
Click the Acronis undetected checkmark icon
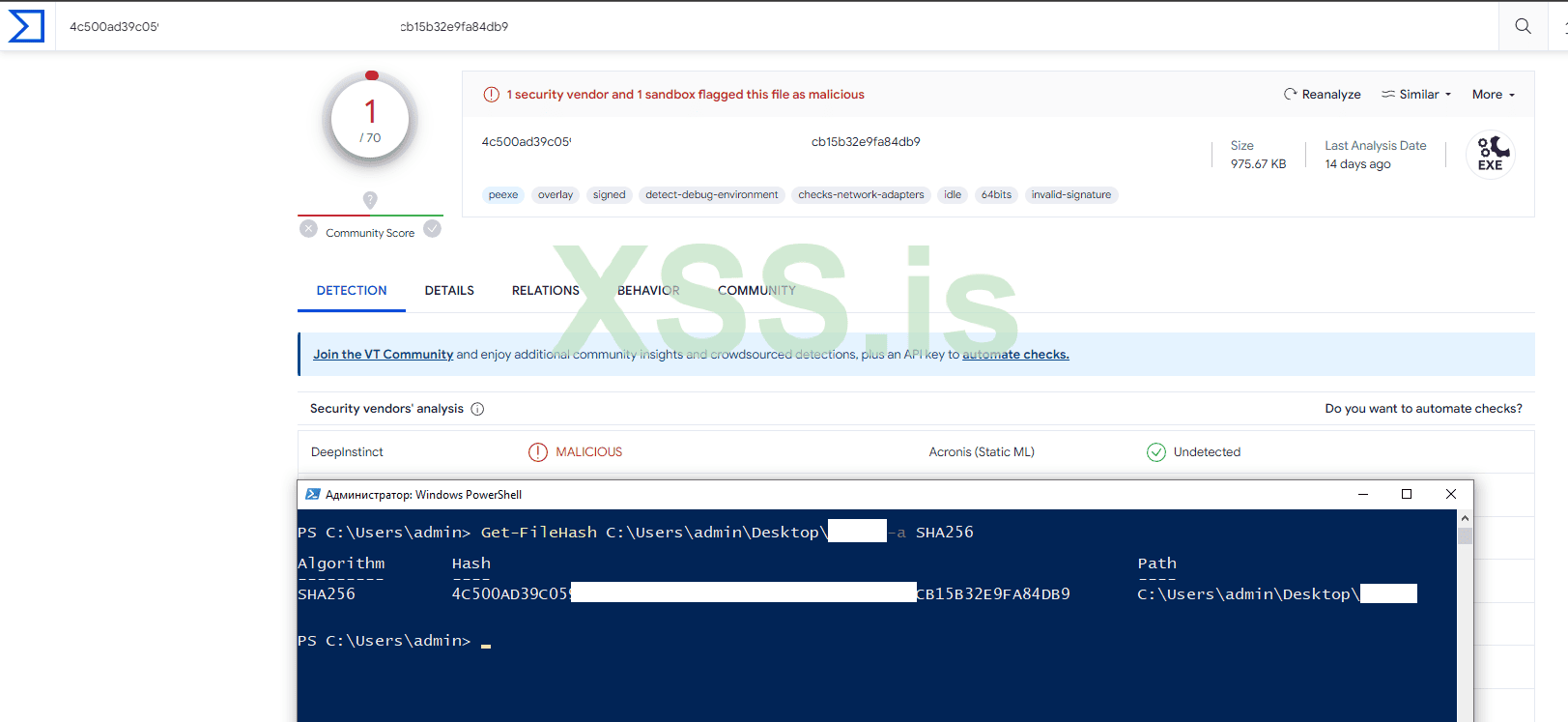click(1156, 451)
